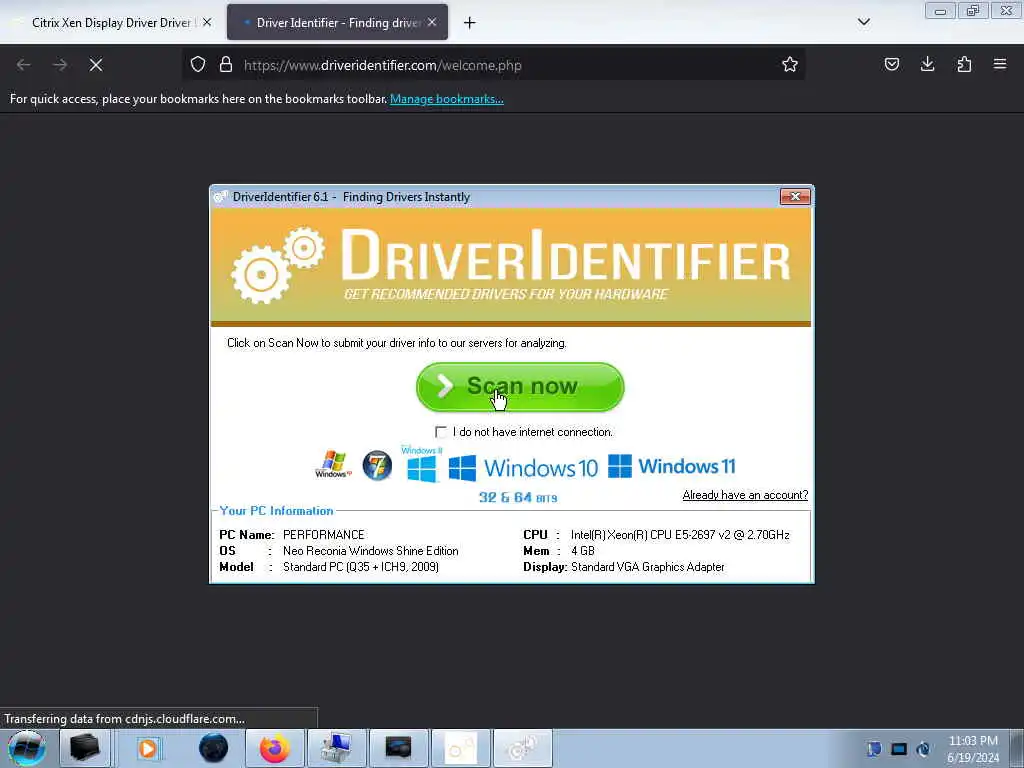Click the Windows 8 logo
This screenshot has width=1024, height=768.
coord(421,465)
